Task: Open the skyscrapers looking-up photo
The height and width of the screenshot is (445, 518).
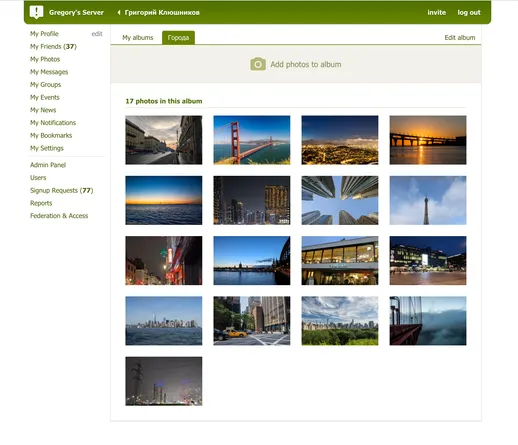Action: point(340,200)
